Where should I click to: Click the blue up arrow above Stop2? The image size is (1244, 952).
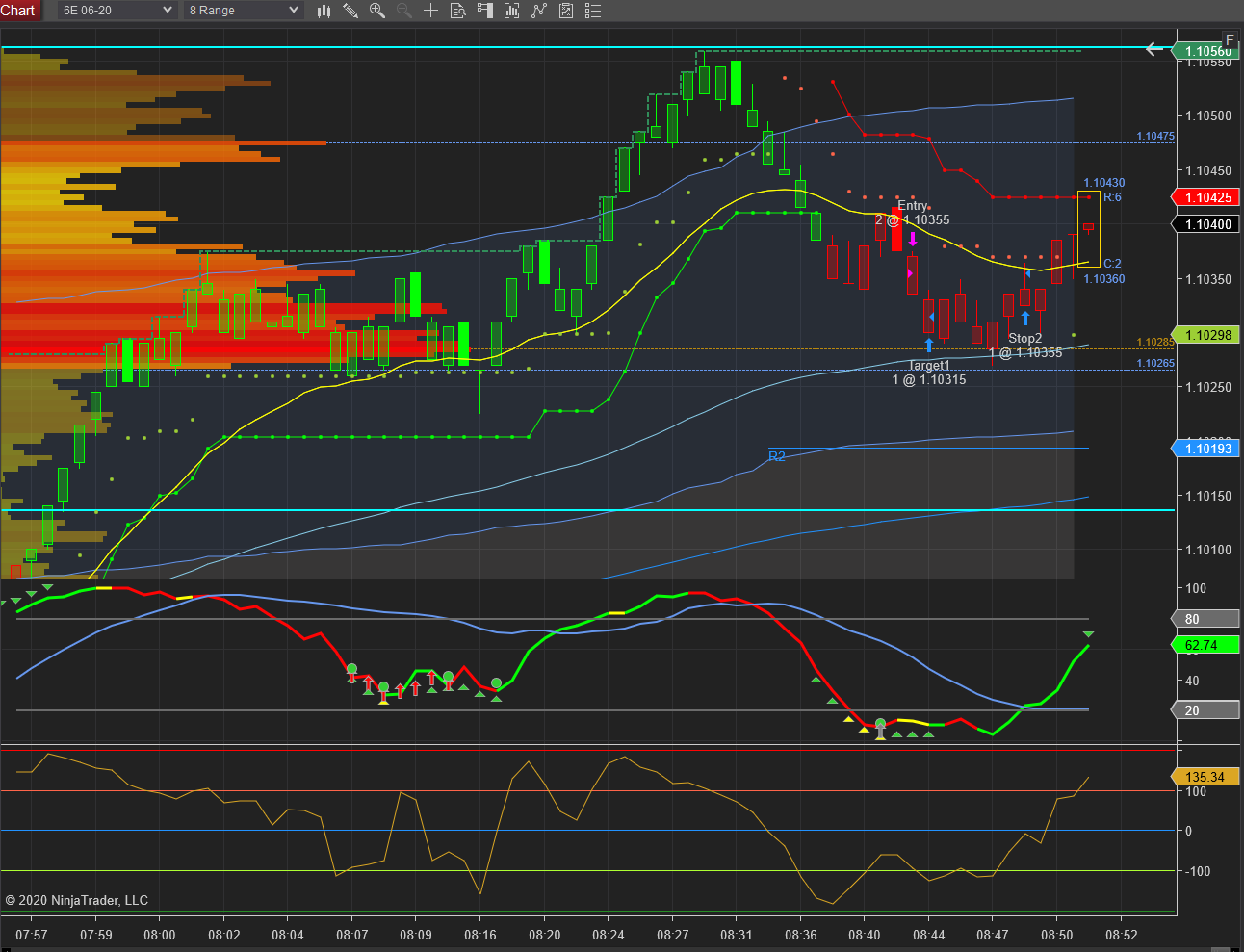tap(1025, 319)
